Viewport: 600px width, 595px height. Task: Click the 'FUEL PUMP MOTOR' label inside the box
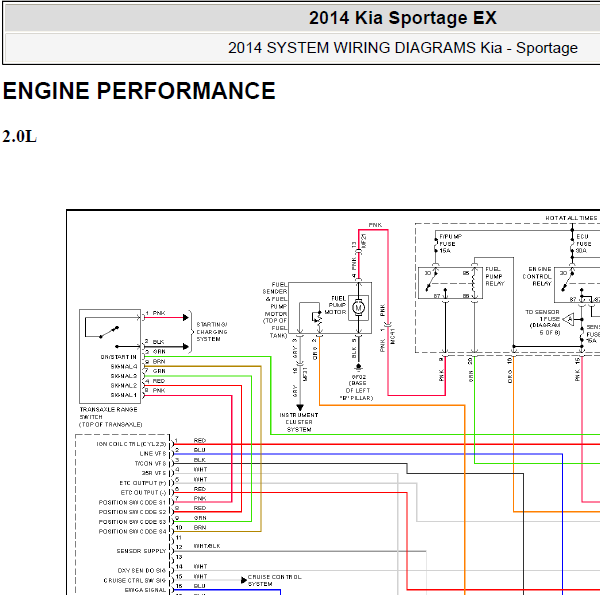click(336, 305)
